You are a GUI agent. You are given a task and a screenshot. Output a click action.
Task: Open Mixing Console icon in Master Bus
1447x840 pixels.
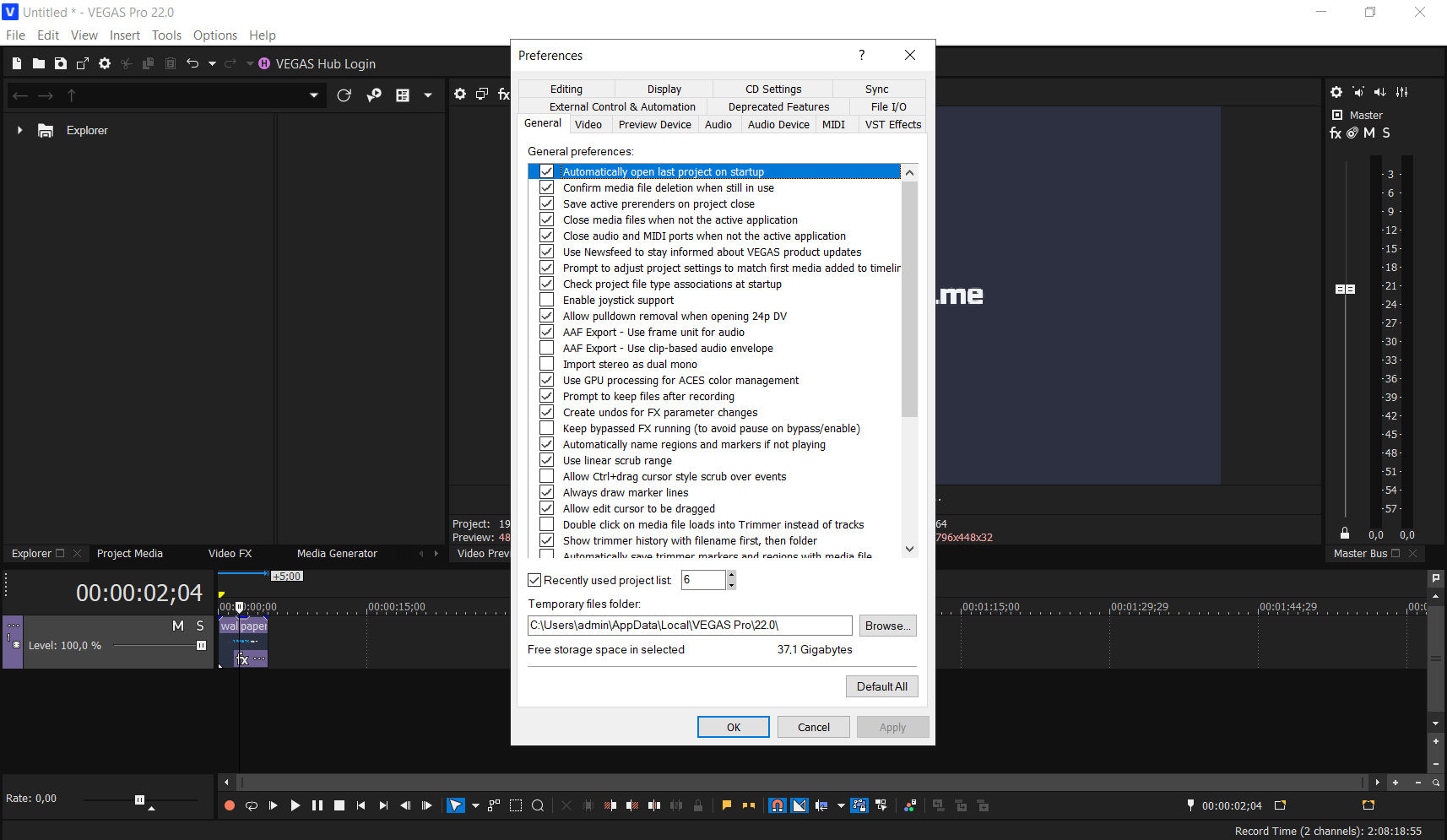(x=1402, y=92)
